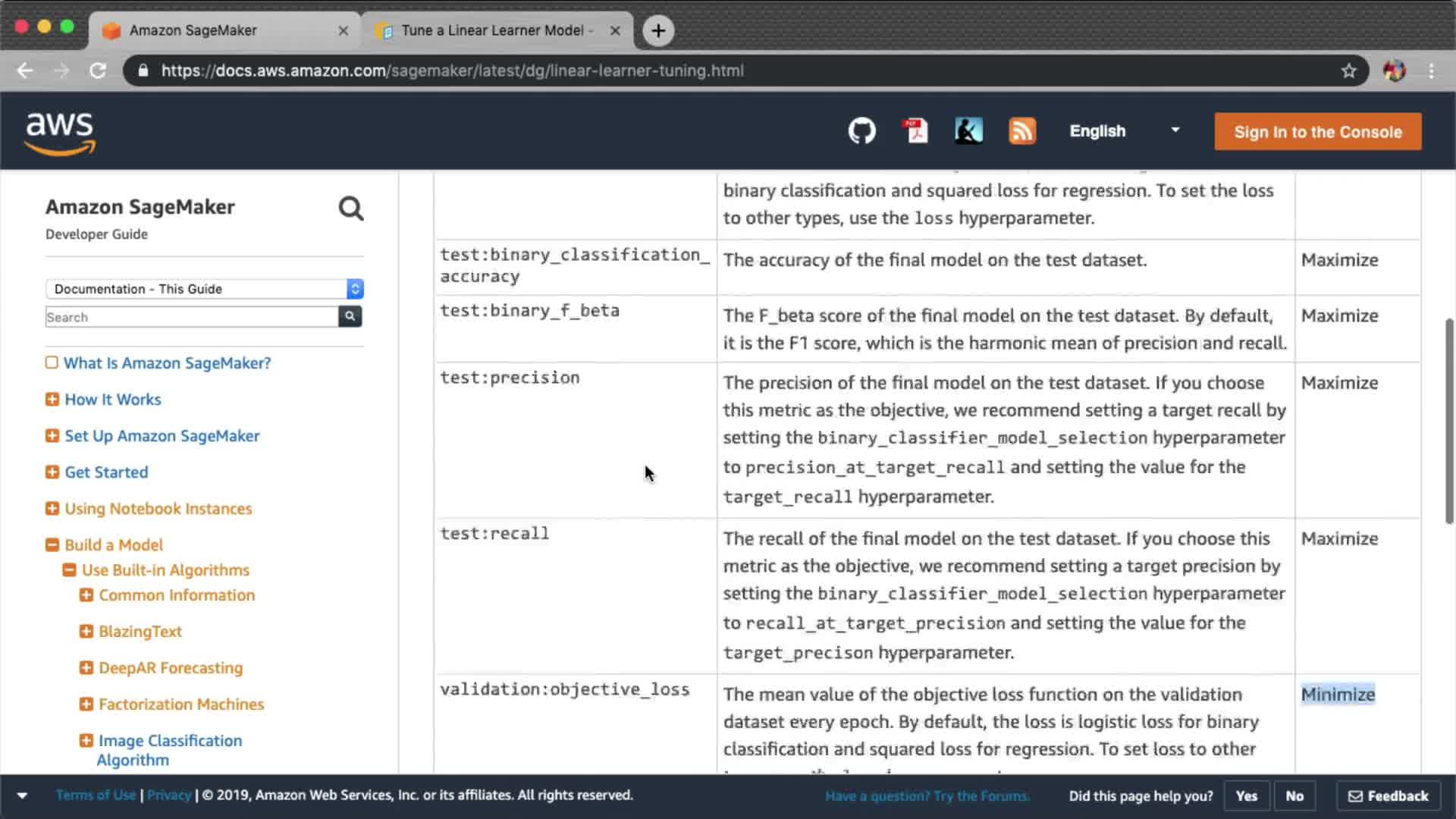Screen dimensions: 1456x819
Task: Click the checkbox beside What Is Amazon SageMaker
Action: point(52,362)
